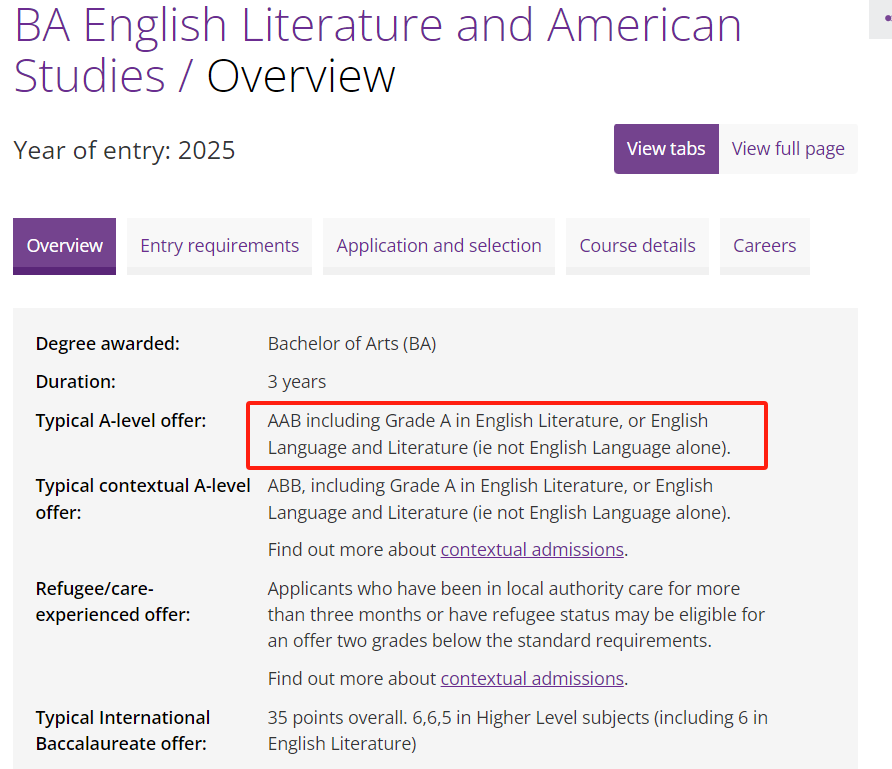
Task: Click the local authority care applicants paragraph
Action: [516, 614]
